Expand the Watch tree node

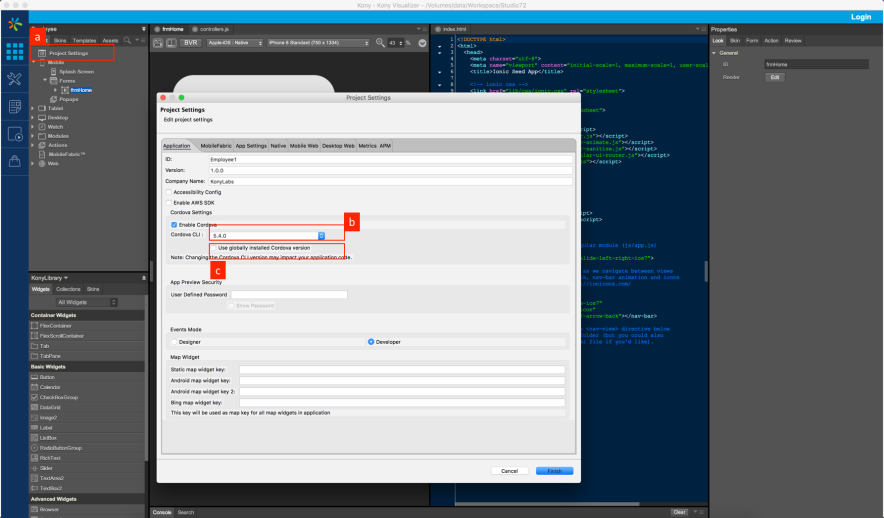(x=32, y=127)
